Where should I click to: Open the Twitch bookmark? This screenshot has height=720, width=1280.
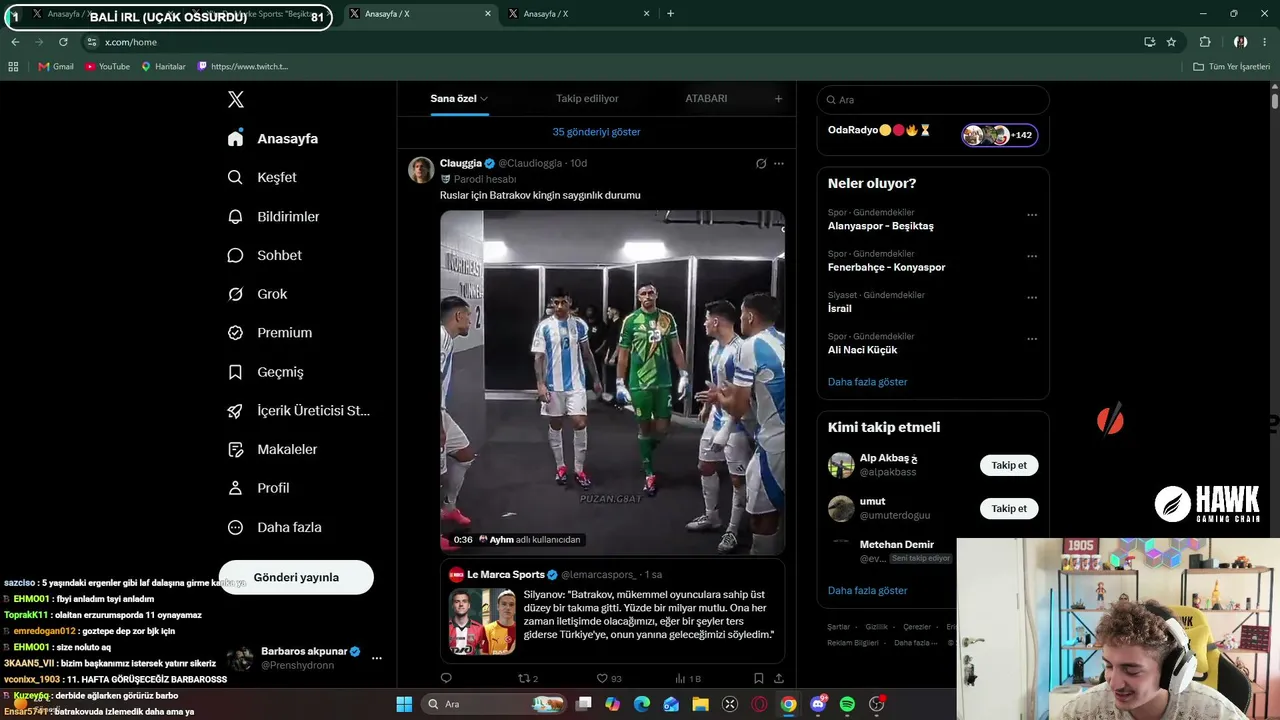coord(243,67)
